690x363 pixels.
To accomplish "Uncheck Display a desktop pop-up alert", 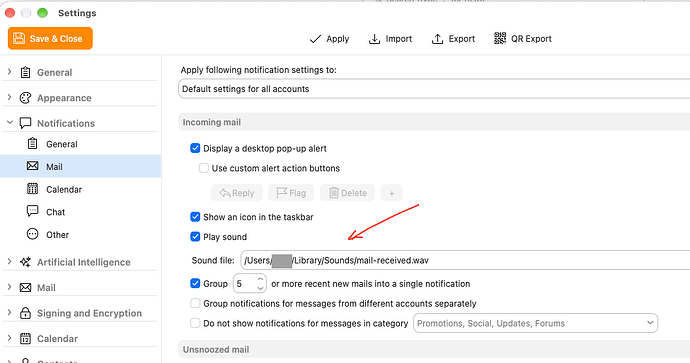I will tap(195, 148).
